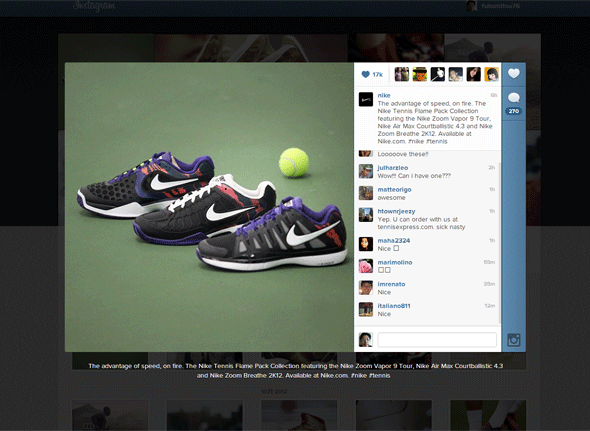
Task: Open matteorigo's profile link
Action: tap(394, 189)
